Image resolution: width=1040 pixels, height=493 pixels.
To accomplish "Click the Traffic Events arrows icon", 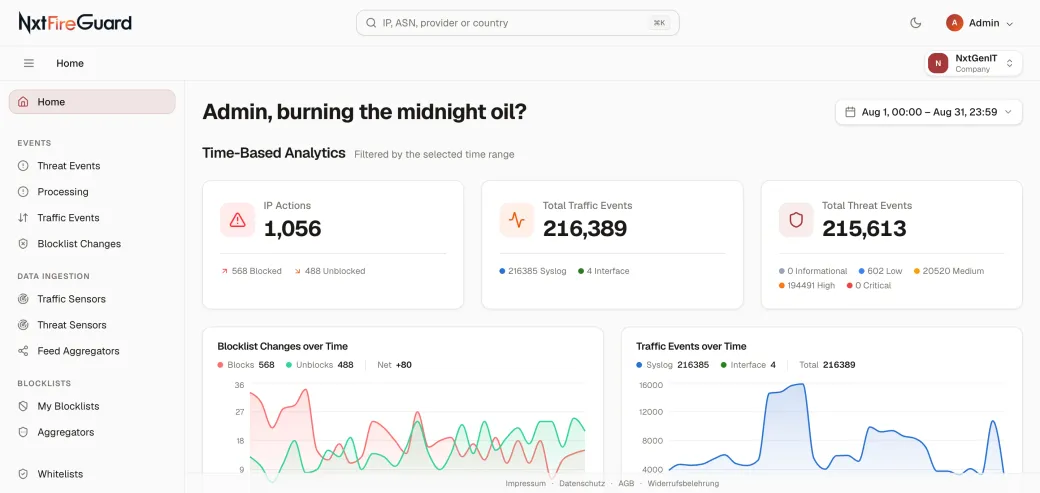I will [x=23, y=218].
